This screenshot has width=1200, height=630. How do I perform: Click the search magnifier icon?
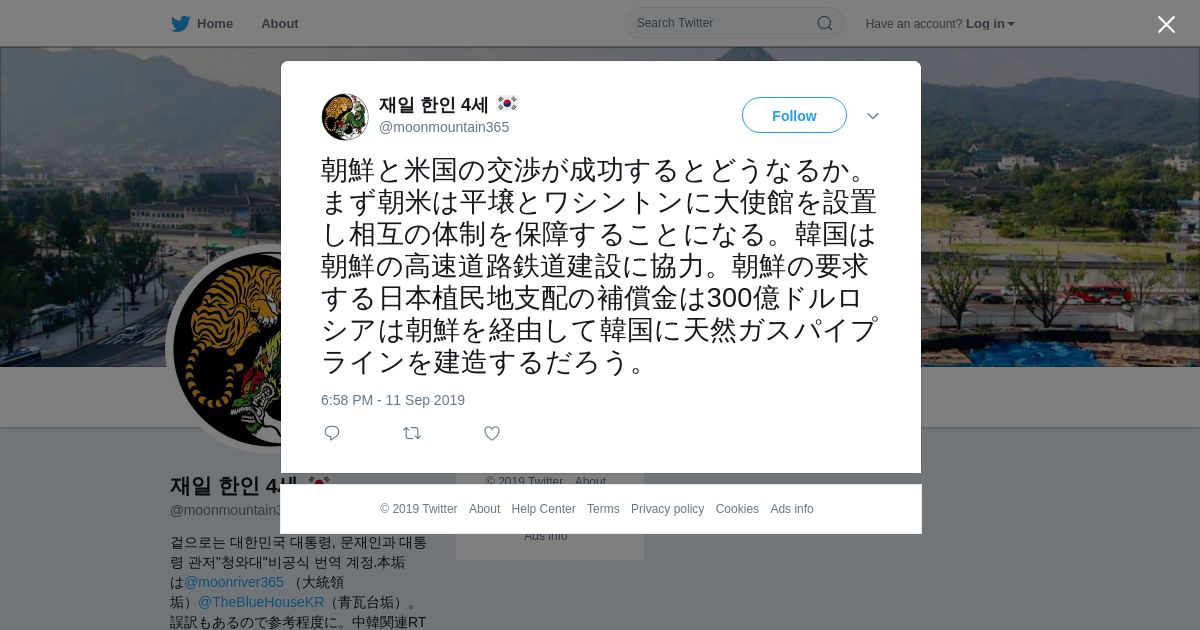tap(825, 23)
